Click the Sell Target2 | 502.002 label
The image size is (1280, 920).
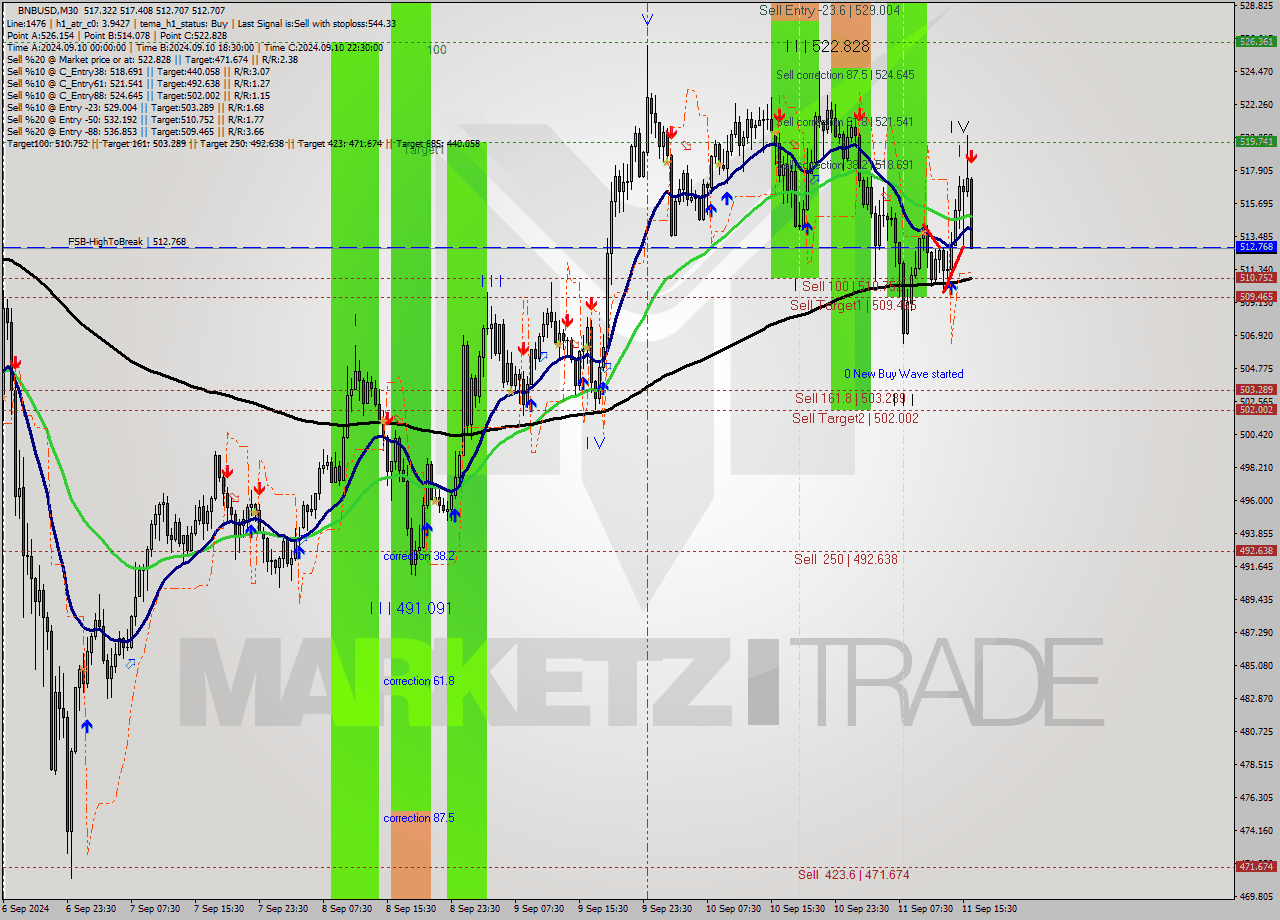(855, 418)
